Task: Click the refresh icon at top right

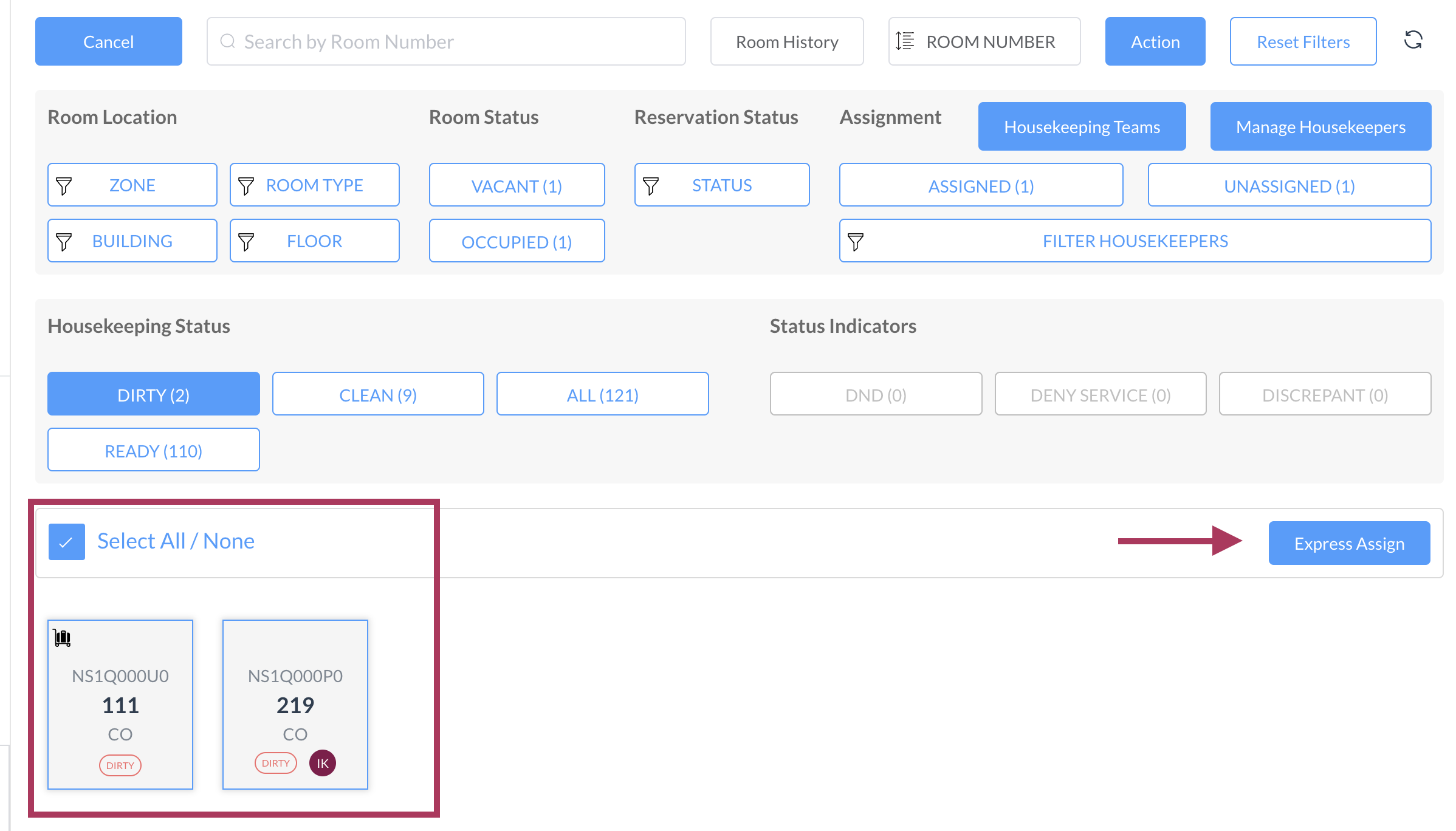Action: [x=1413, y=41]
